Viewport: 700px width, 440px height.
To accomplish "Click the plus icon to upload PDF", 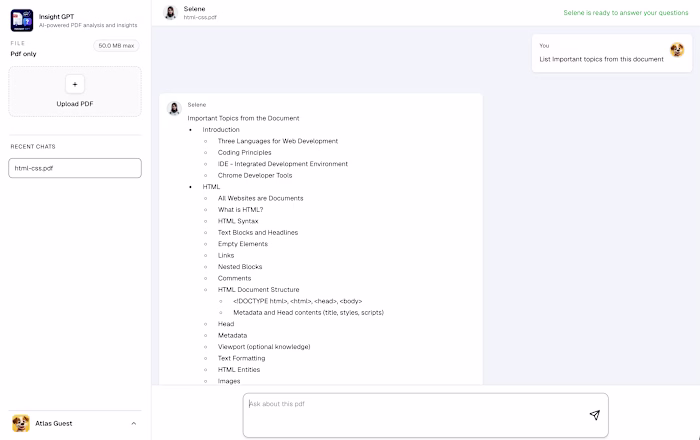I will click(75, 84).
